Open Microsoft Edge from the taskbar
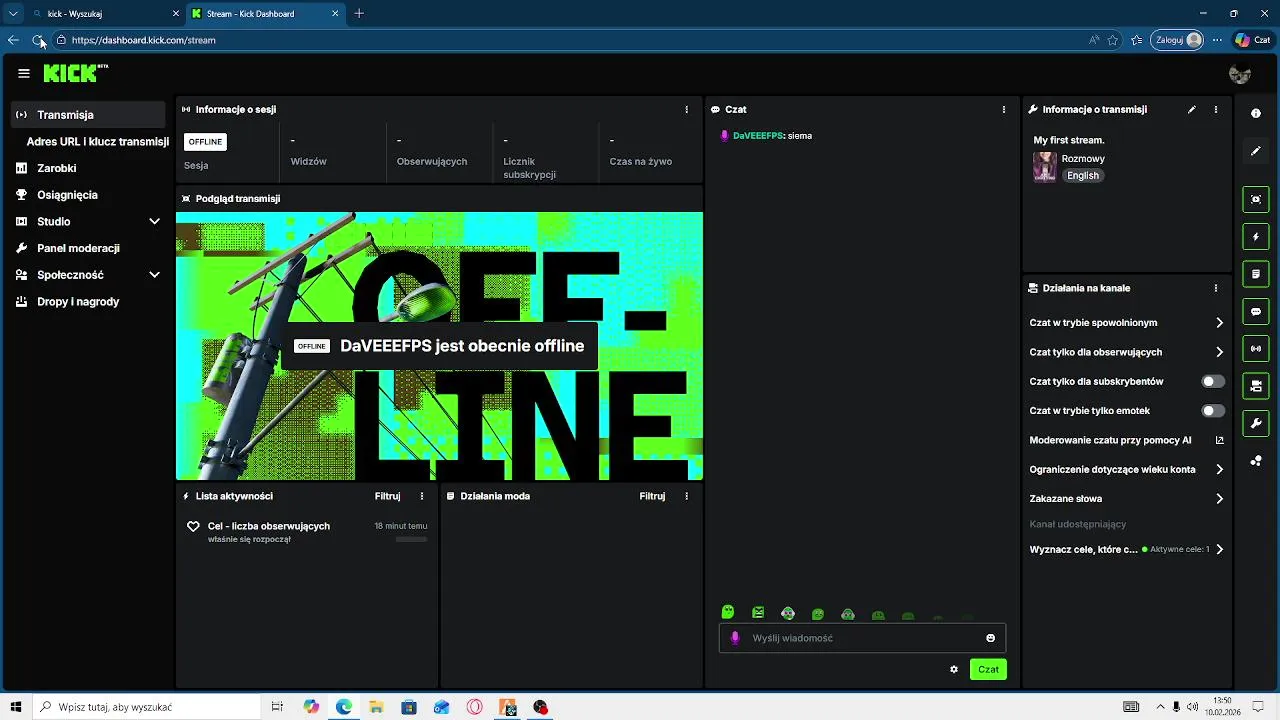 pyautogui.click(x=344, y=707)
